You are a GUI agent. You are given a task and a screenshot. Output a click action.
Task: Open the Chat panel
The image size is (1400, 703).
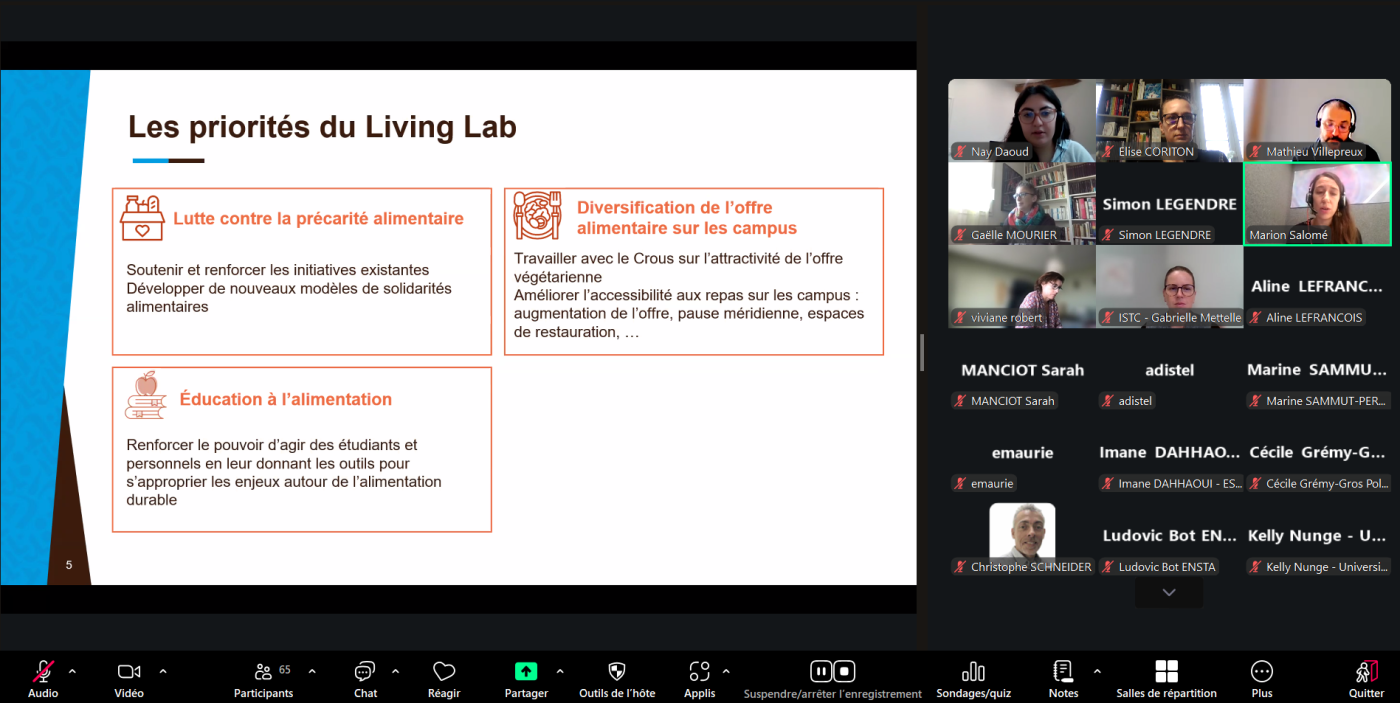click(x=365, y=672)
